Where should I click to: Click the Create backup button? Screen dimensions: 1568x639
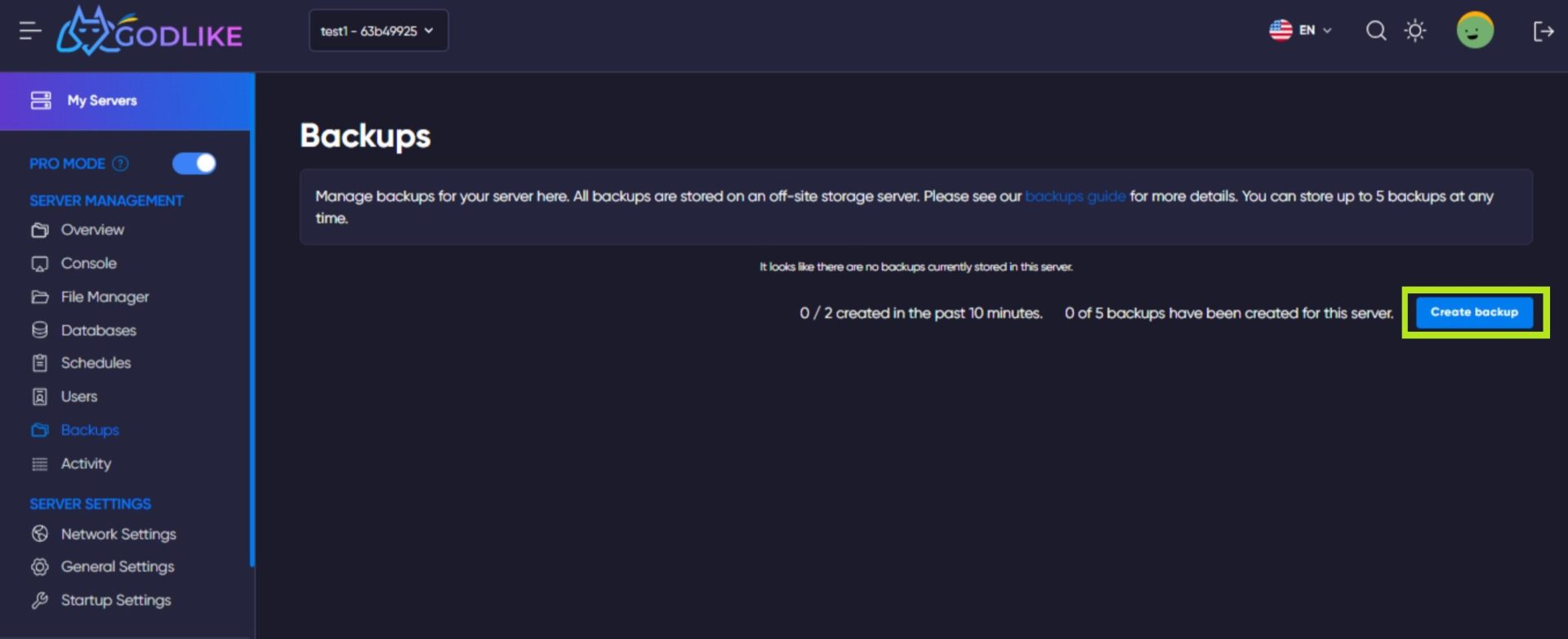1474,312
